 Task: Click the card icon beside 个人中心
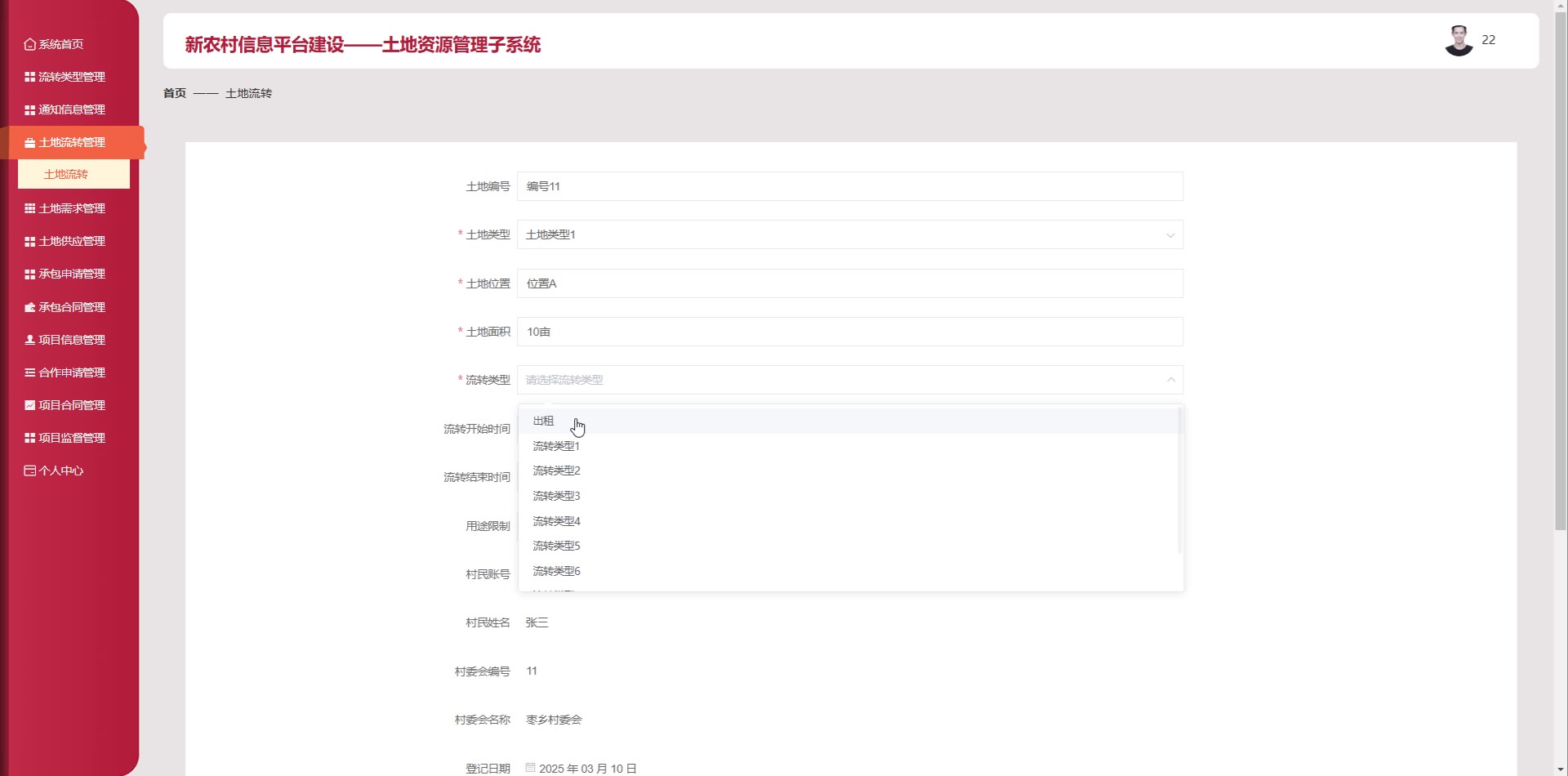30,471
